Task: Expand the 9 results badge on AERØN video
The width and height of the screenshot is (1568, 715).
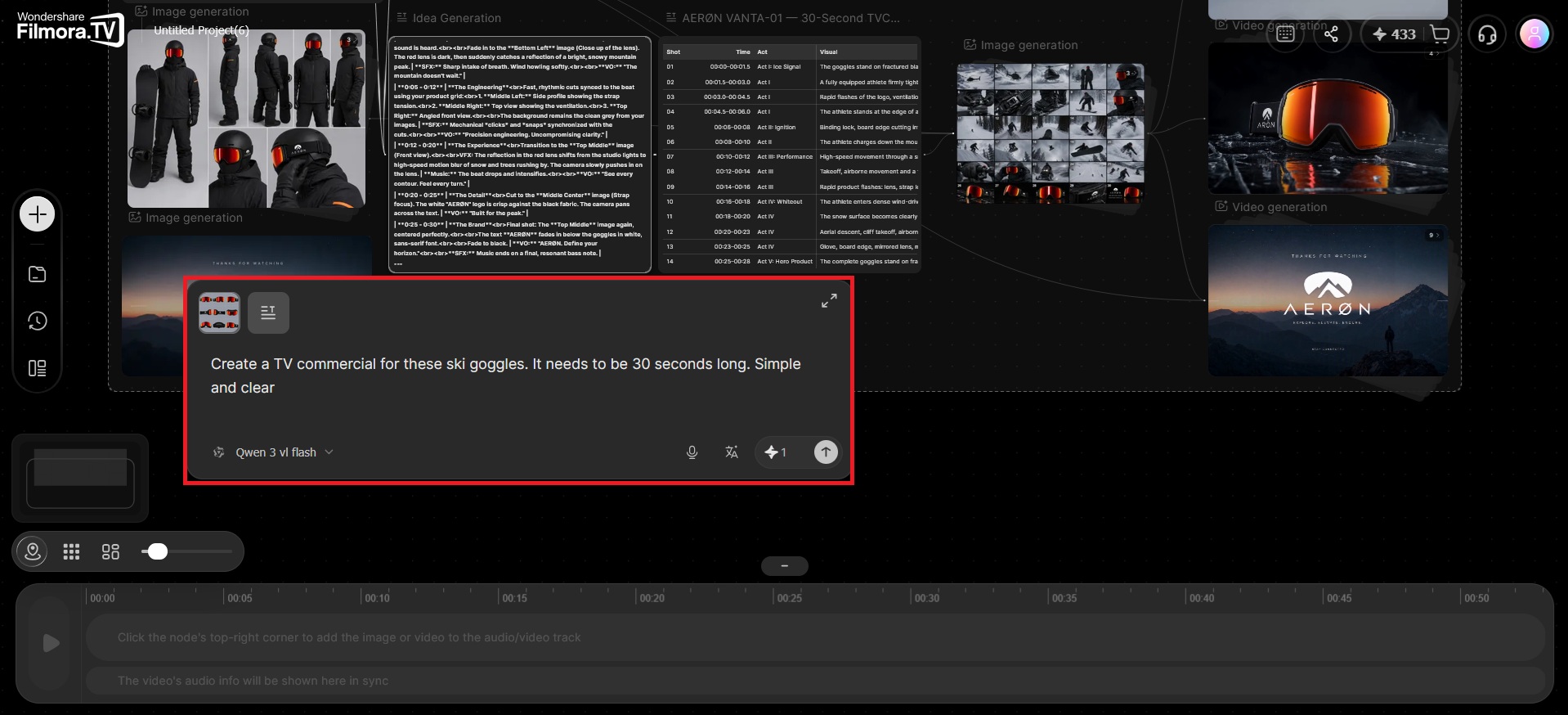Action: point(1434,236)
